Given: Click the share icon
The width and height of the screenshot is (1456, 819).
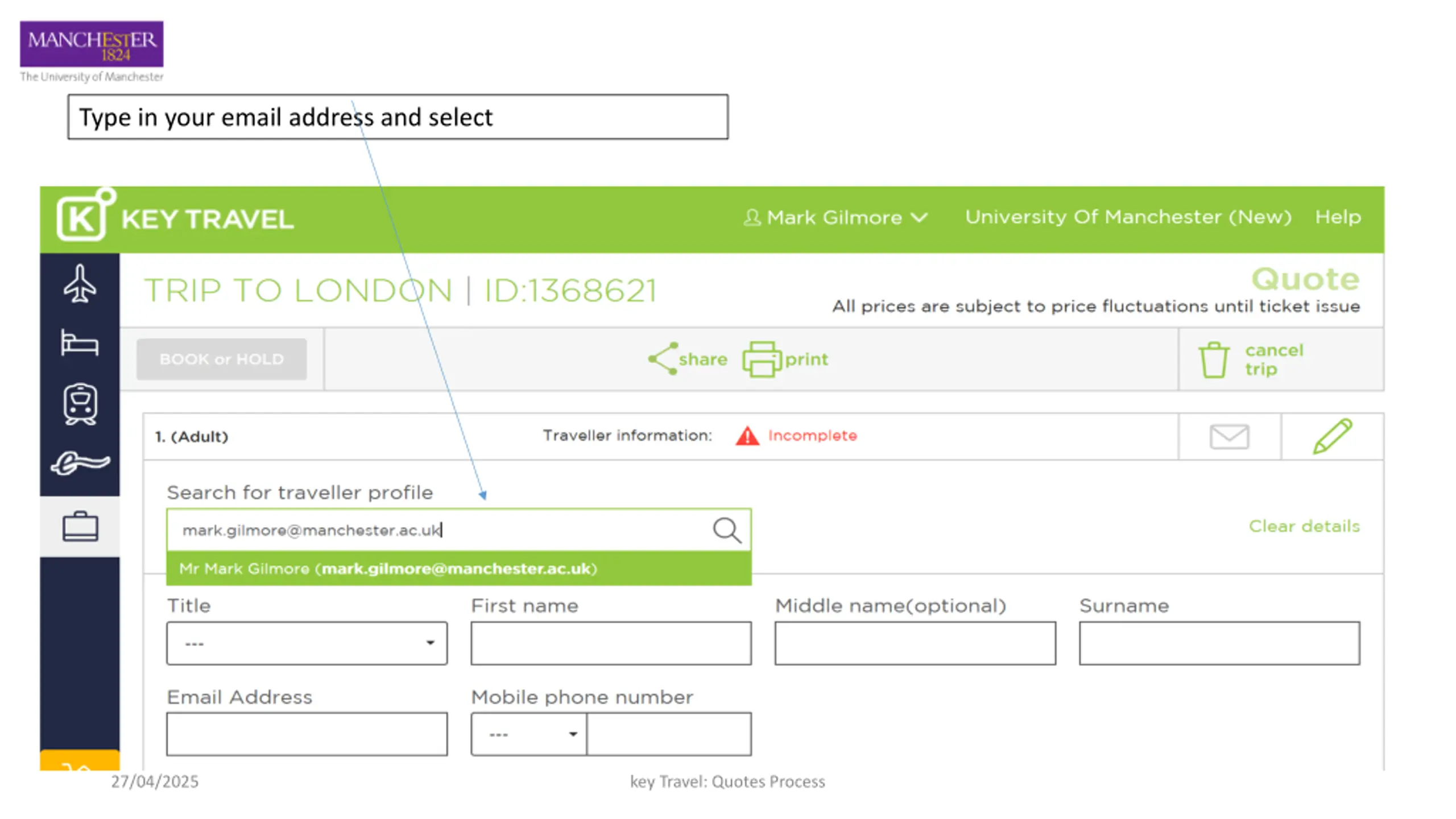Looking at the screenshot, I should [x=663, y=359].
